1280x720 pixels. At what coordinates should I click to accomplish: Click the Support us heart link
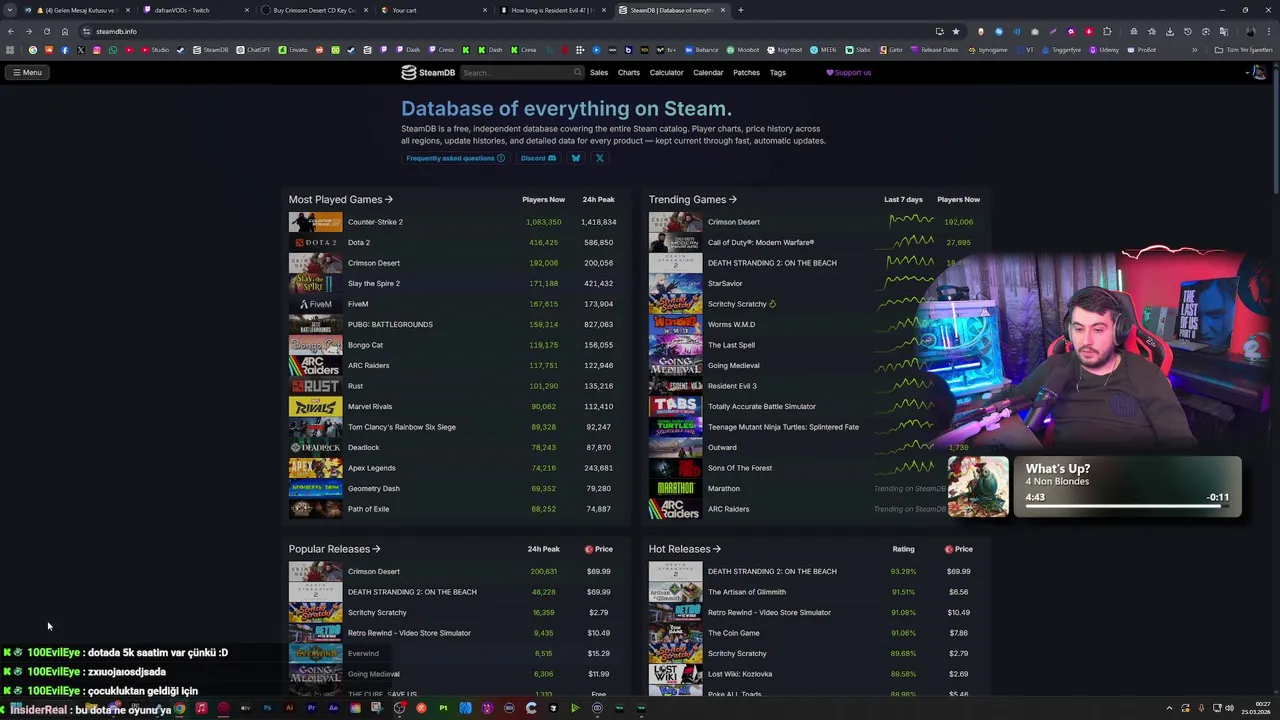(848, 72)
